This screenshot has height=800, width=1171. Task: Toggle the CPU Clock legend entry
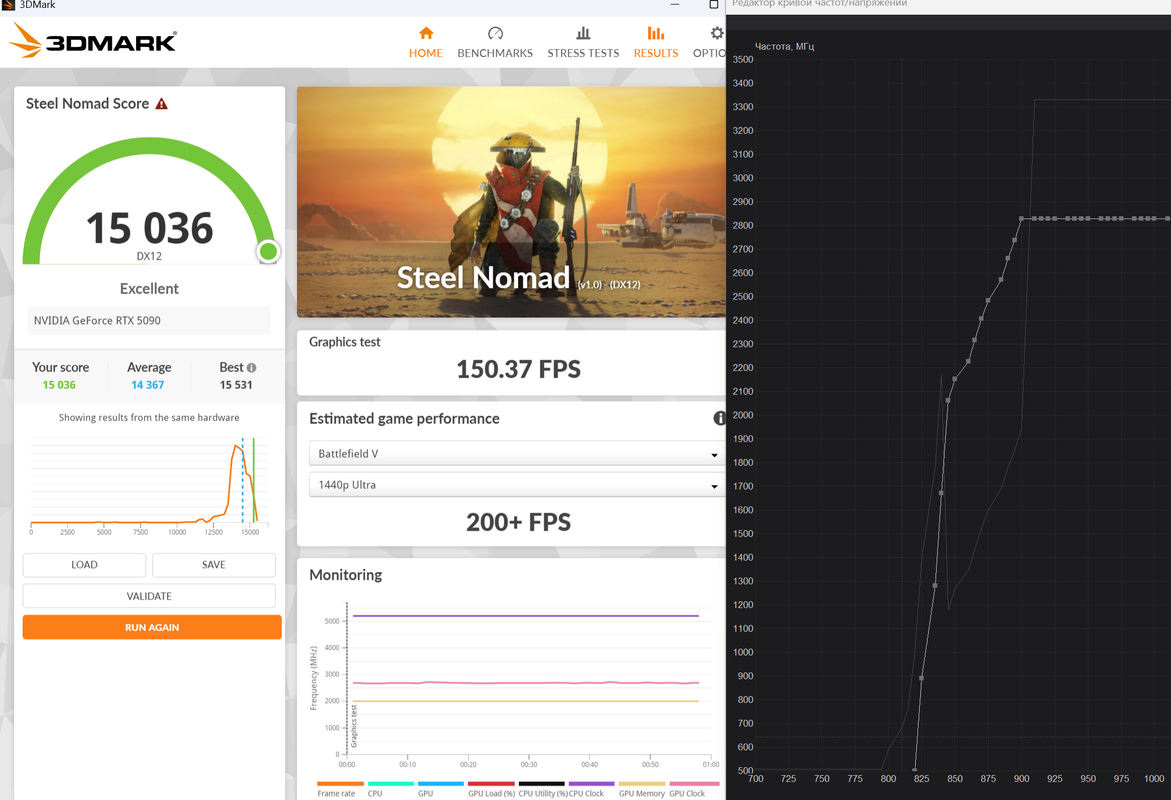click(591, 789)
